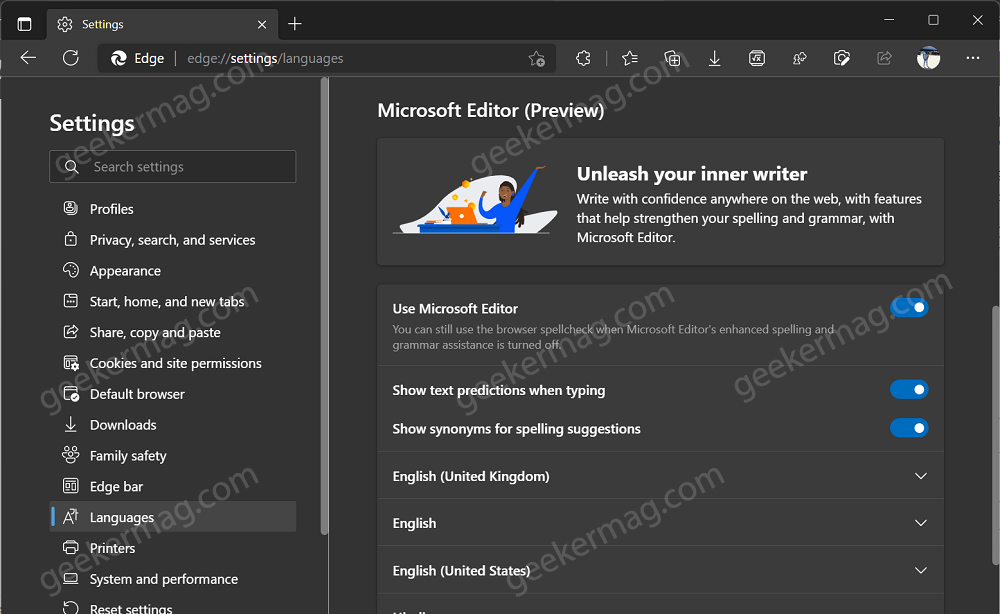Click the main page vertical scrollbar
This screenshot has height=614, width=1000.
click(996, 435)
